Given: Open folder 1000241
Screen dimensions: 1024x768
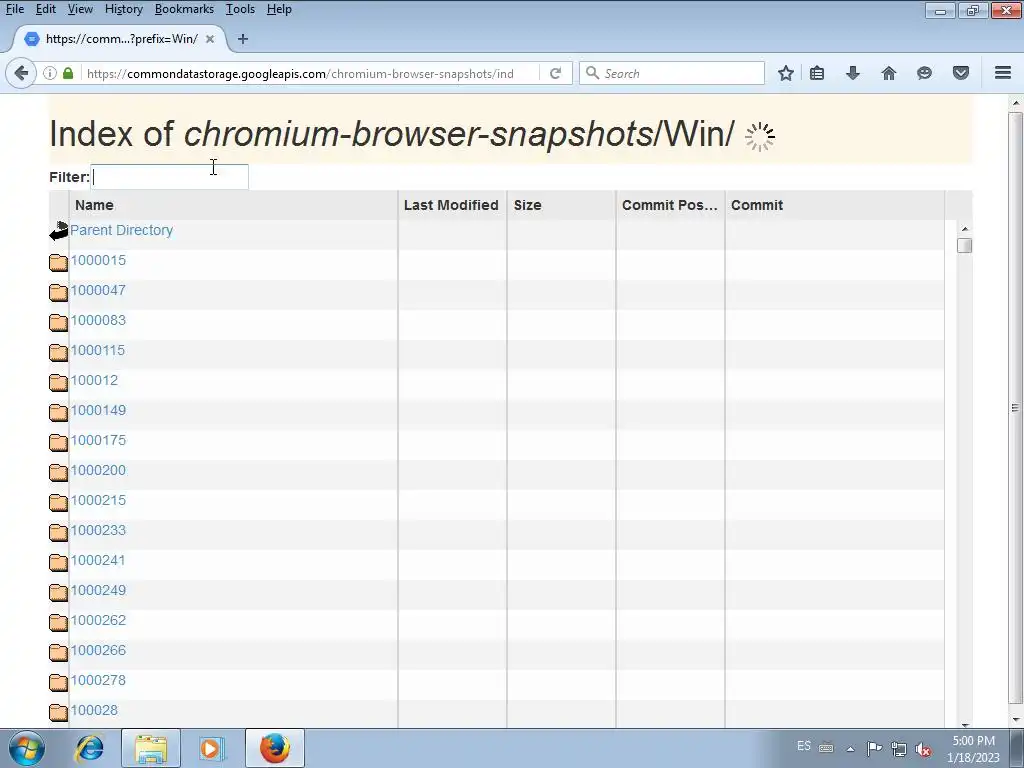Looking at the screenshot, I should pyautogui.click(x=98, y=560).
